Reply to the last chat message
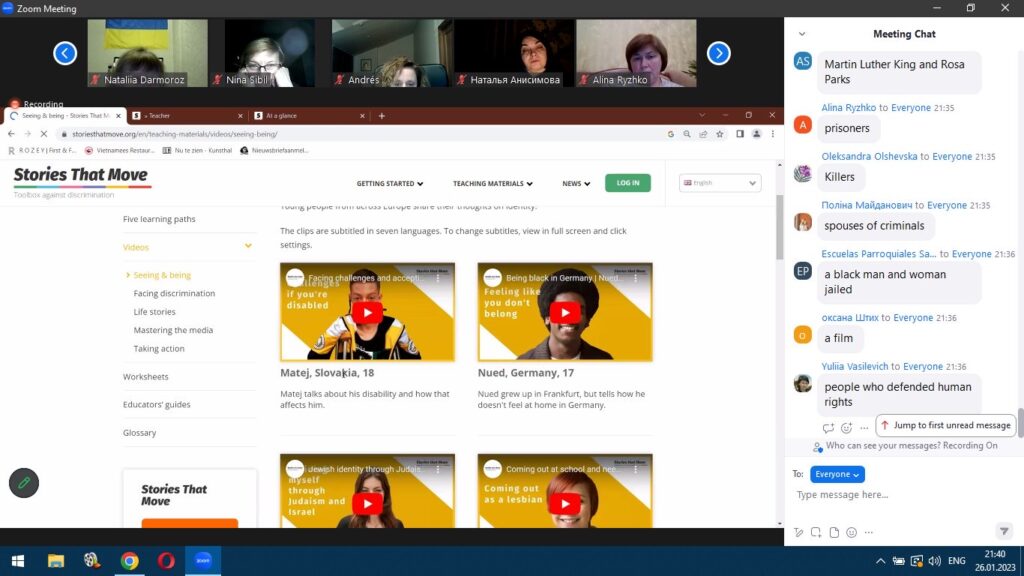This screenshot has height=576, width=1024. click(x=828, y=427)
